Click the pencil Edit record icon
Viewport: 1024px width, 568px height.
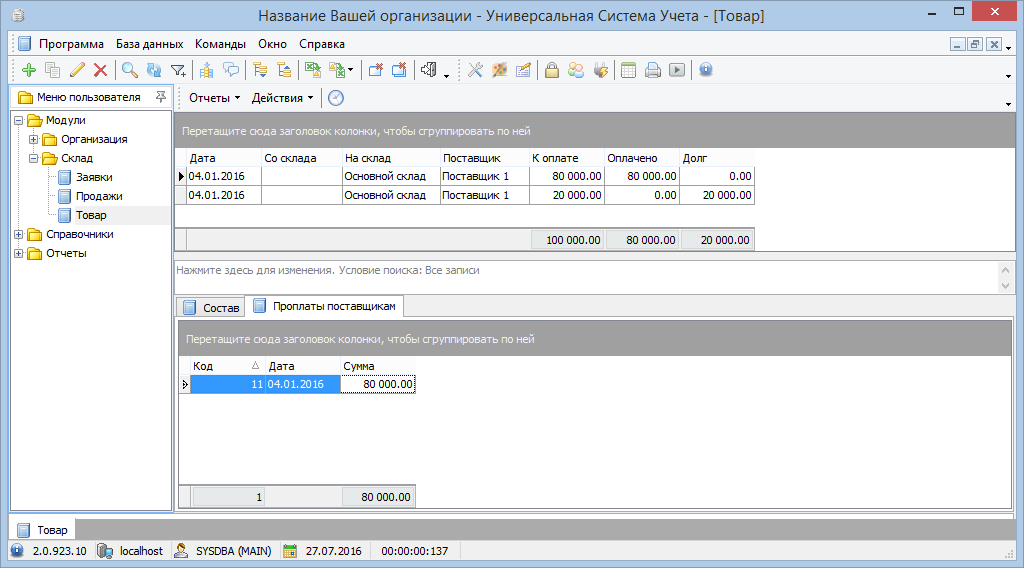[77, 70]
